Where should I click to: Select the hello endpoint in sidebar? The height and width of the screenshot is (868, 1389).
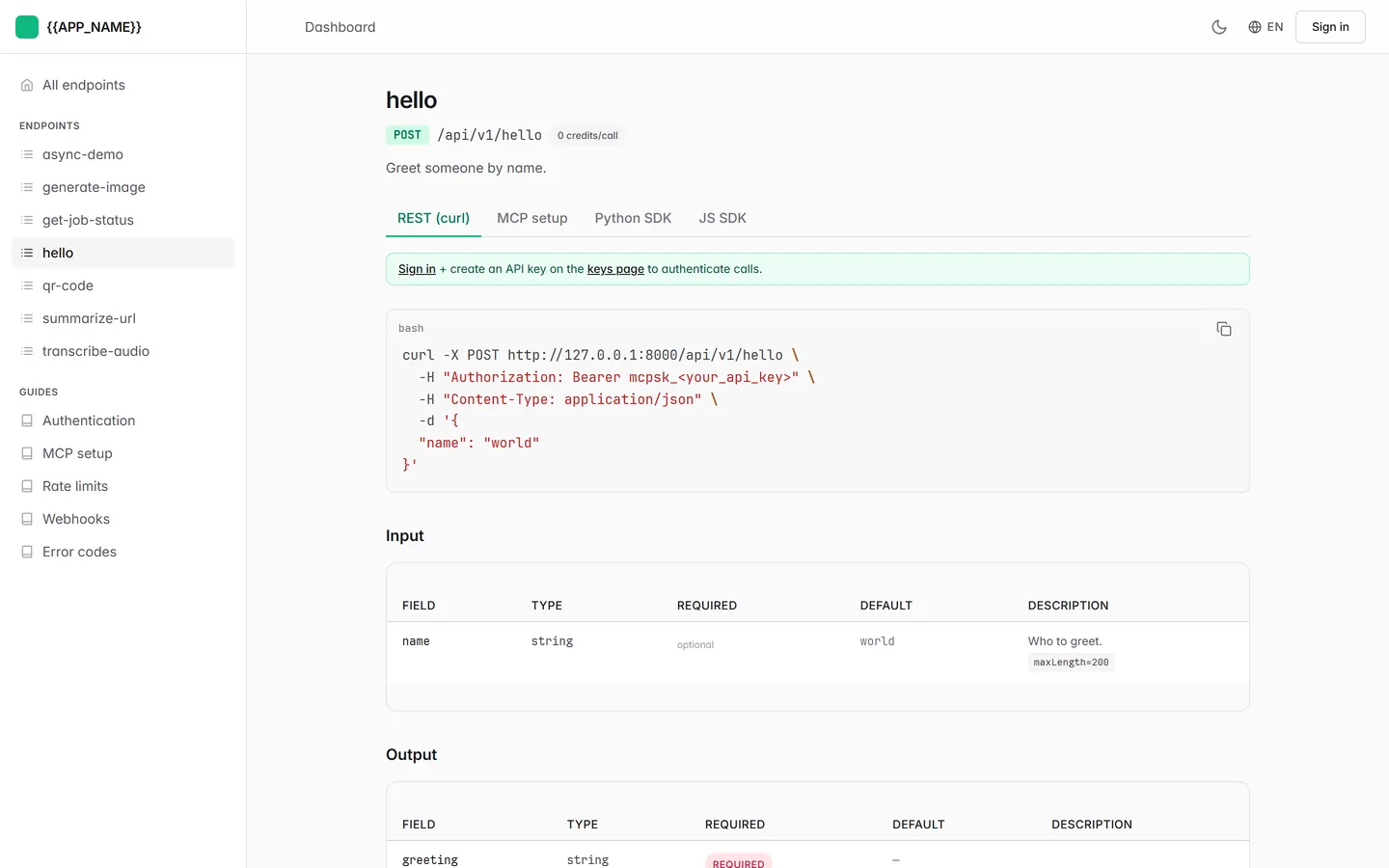123,253
